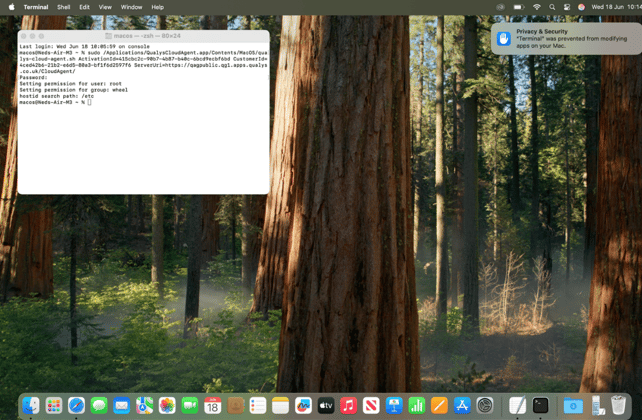The height and width of the screenshot is (420, 642).
Task: Open the Apple menu
Action: 11,7
